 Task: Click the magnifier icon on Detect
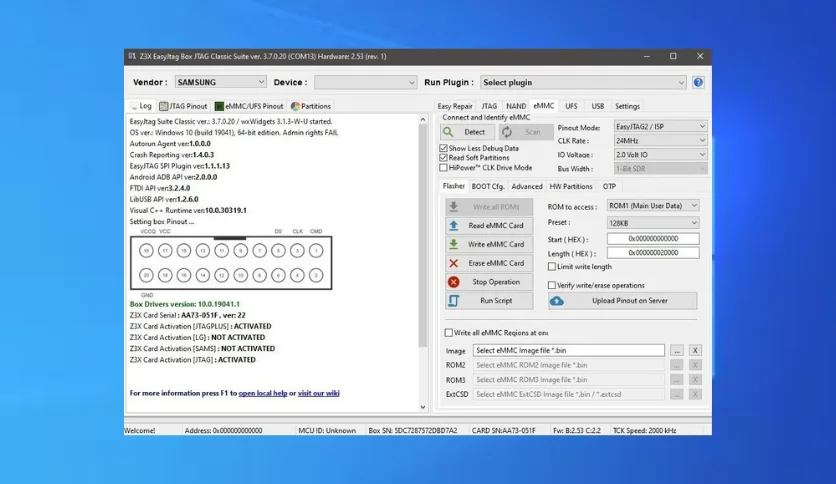448,132
